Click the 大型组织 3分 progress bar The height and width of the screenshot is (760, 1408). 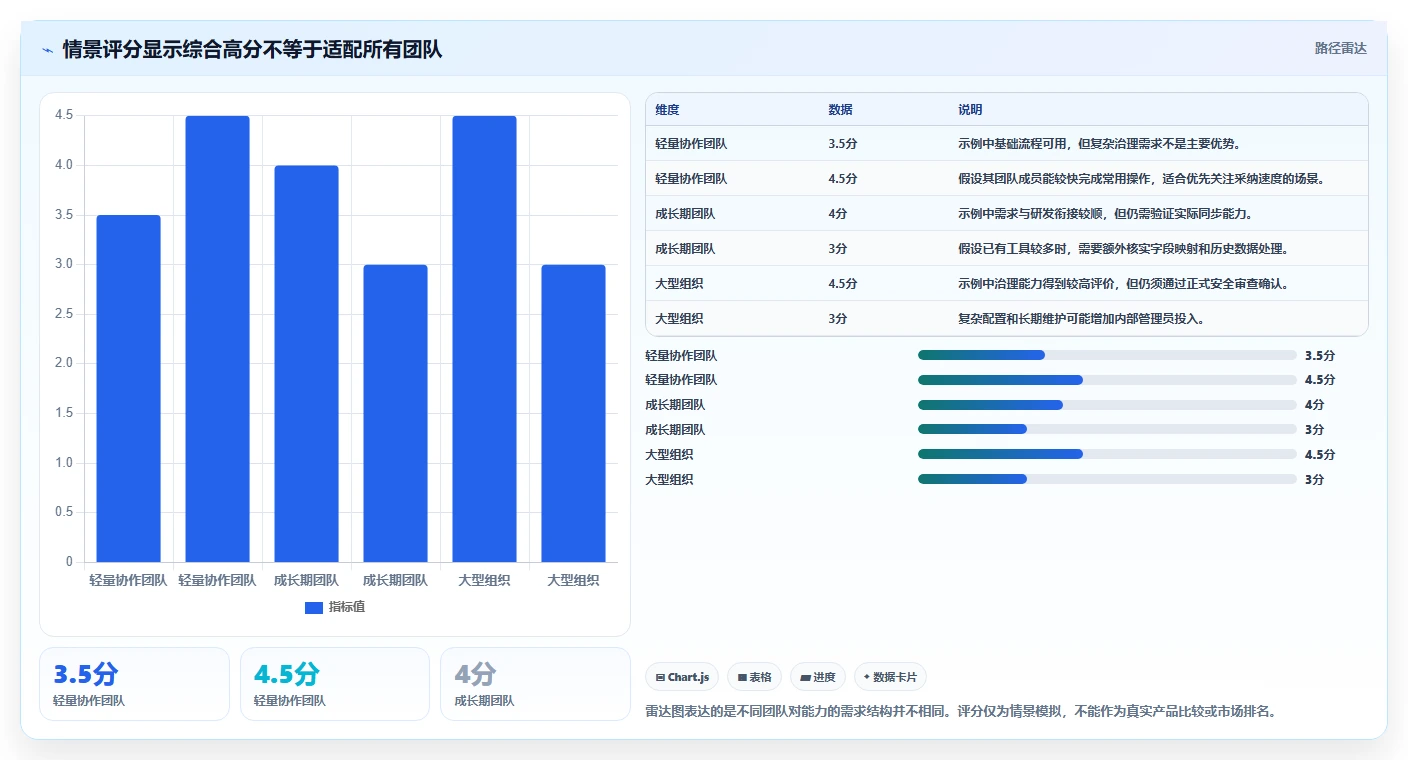coord(1107,480)
